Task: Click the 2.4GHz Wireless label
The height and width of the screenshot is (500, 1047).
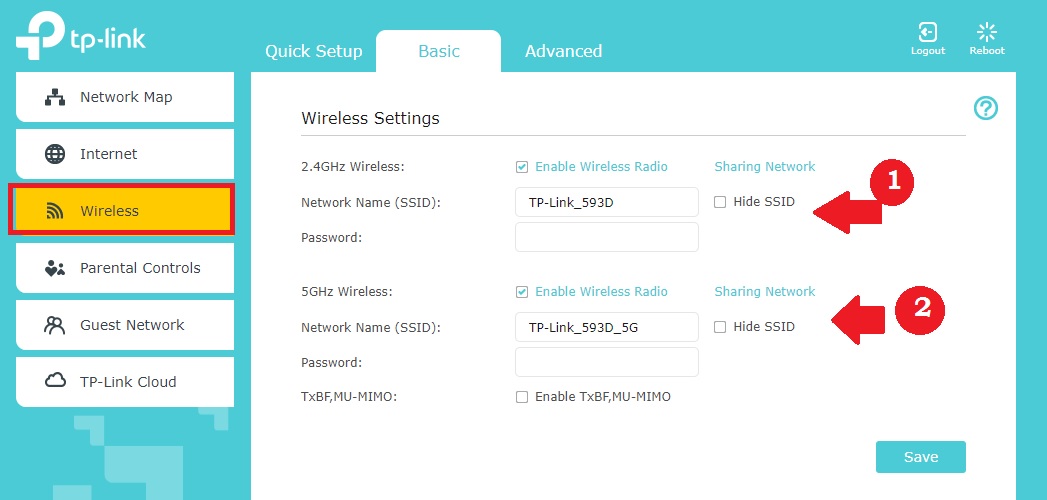Action: click(353, 167)
